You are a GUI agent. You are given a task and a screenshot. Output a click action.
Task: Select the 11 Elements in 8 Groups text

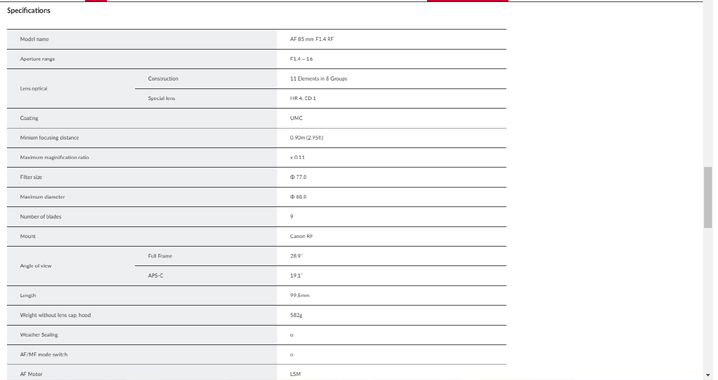318,79
